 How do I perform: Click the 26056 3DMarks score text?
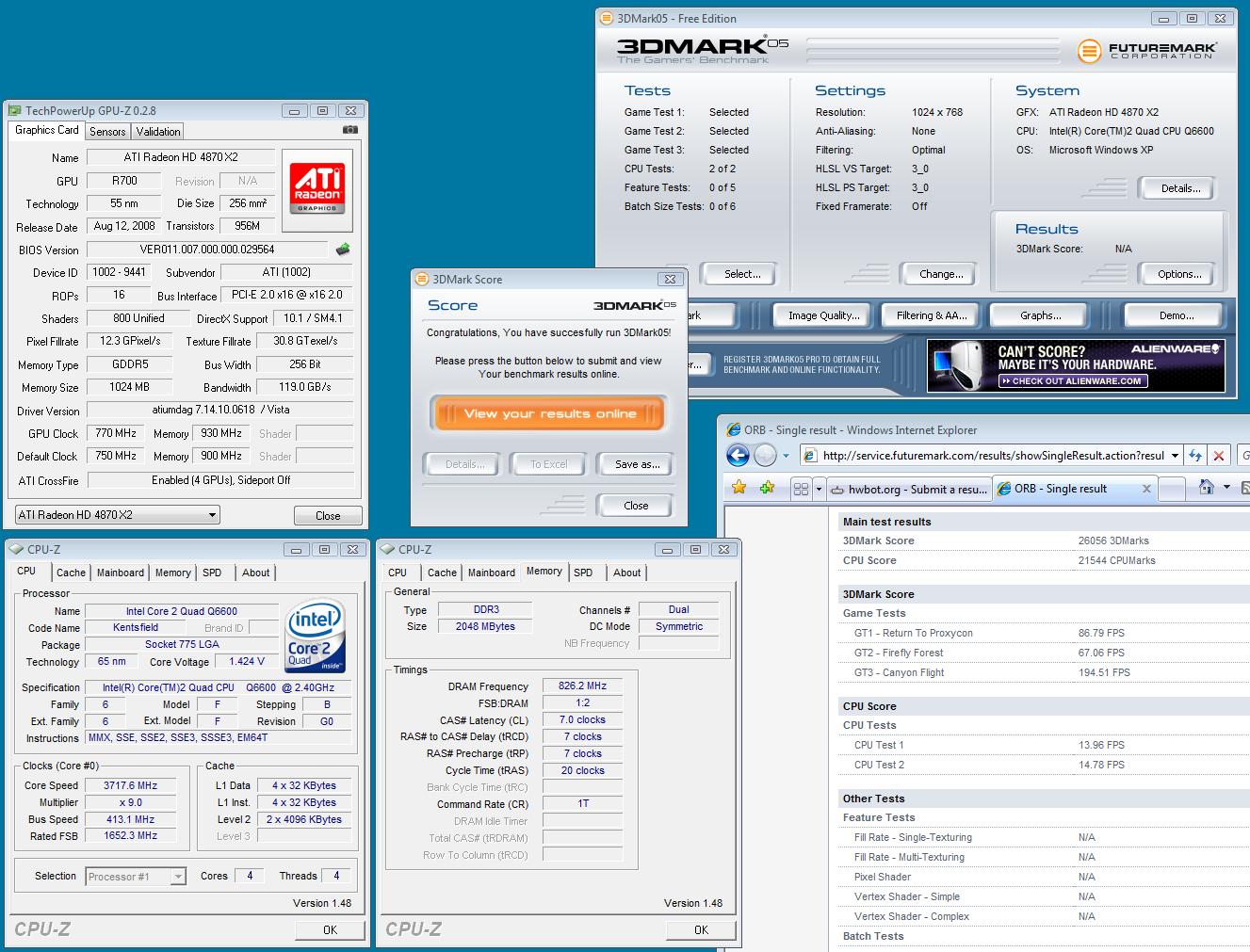point(1113,541)
